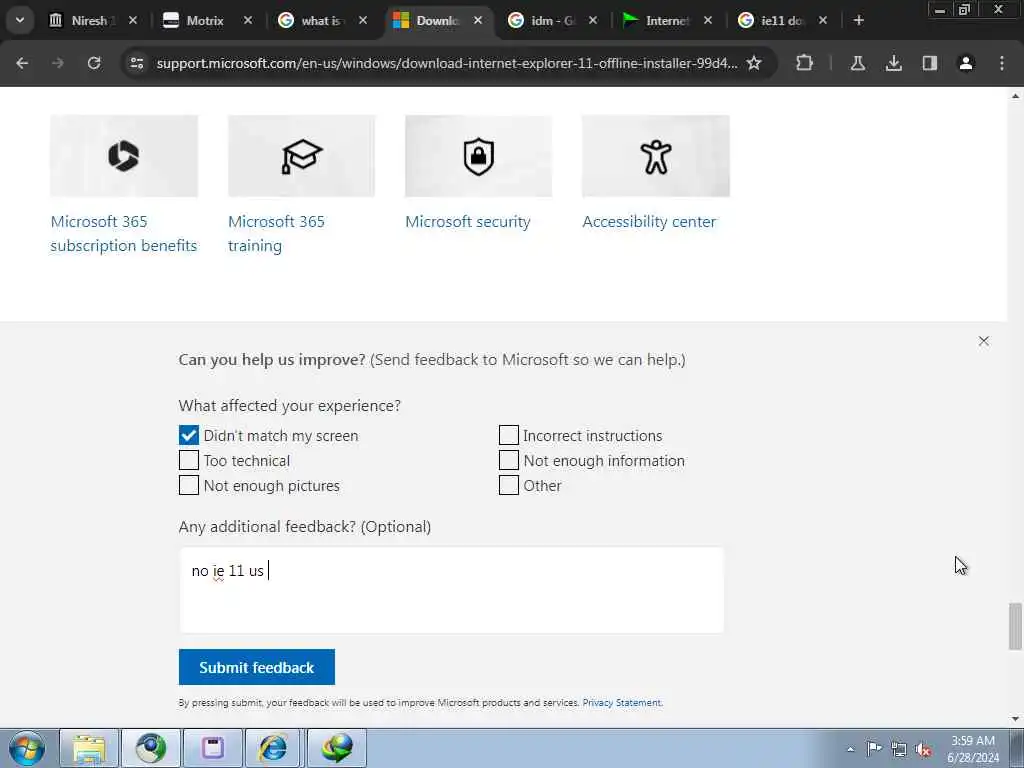Check Not enough information option
The height and width of the screenshot is (768, 1024).
[509, 460]
